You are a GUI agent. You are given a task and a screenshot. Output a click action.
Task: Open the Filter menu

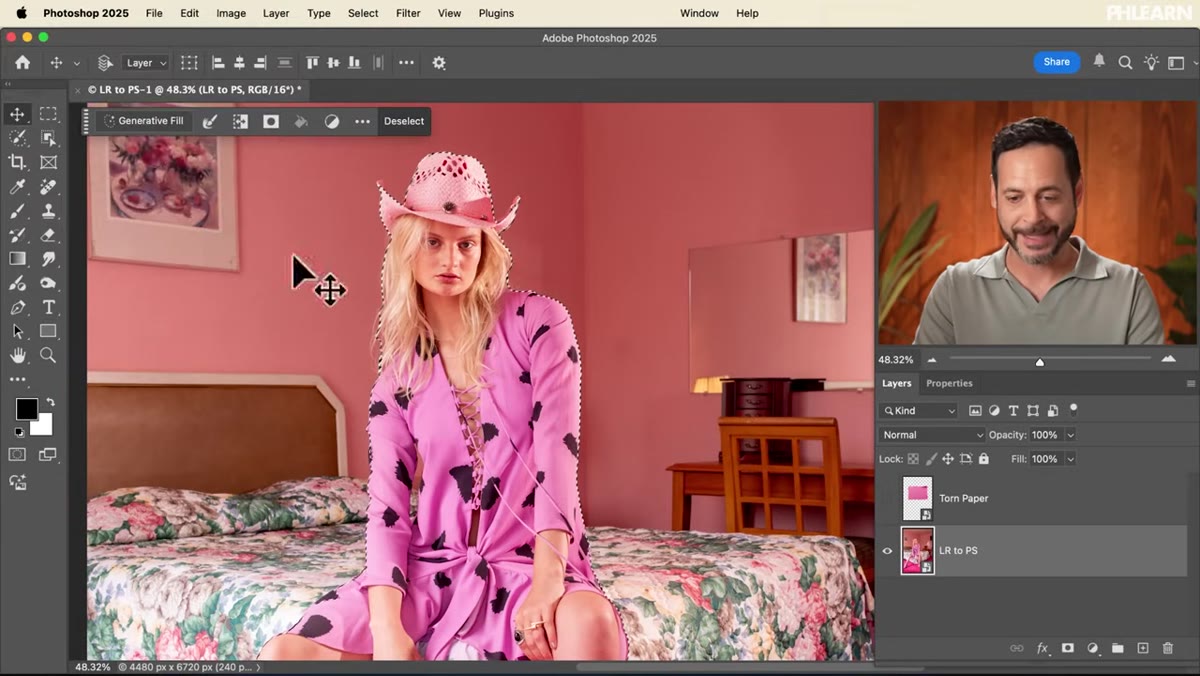coord(408,13)
